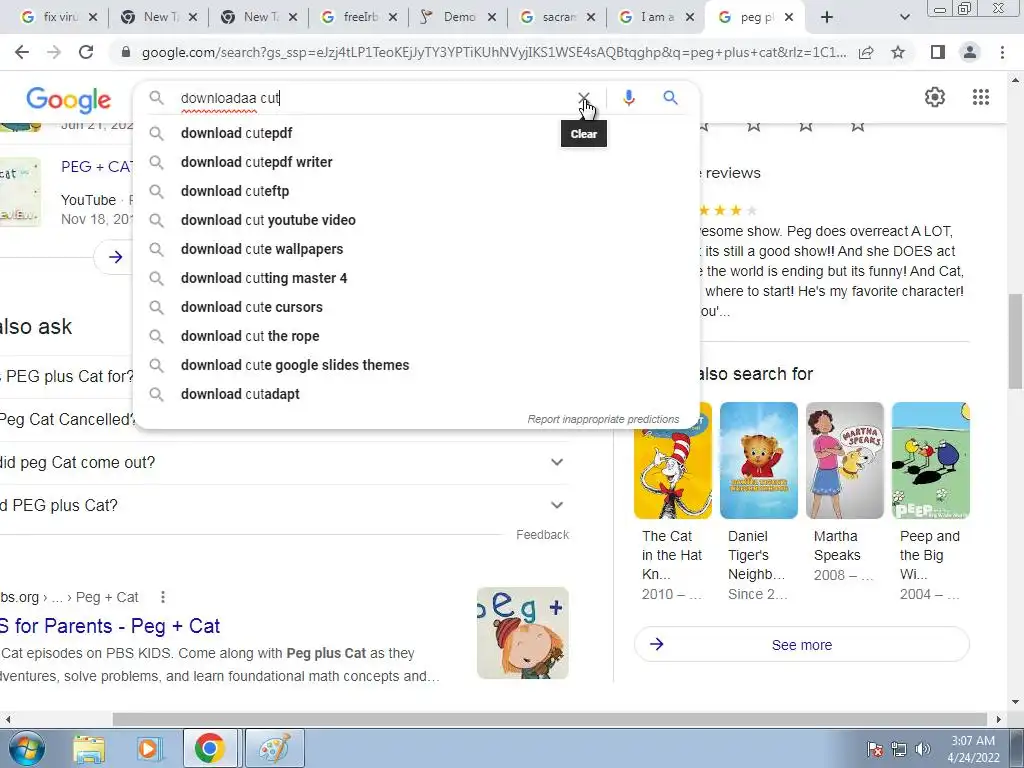
Task: Select 'download cute google slides themes' suggestion
Action: pos(417,365)
